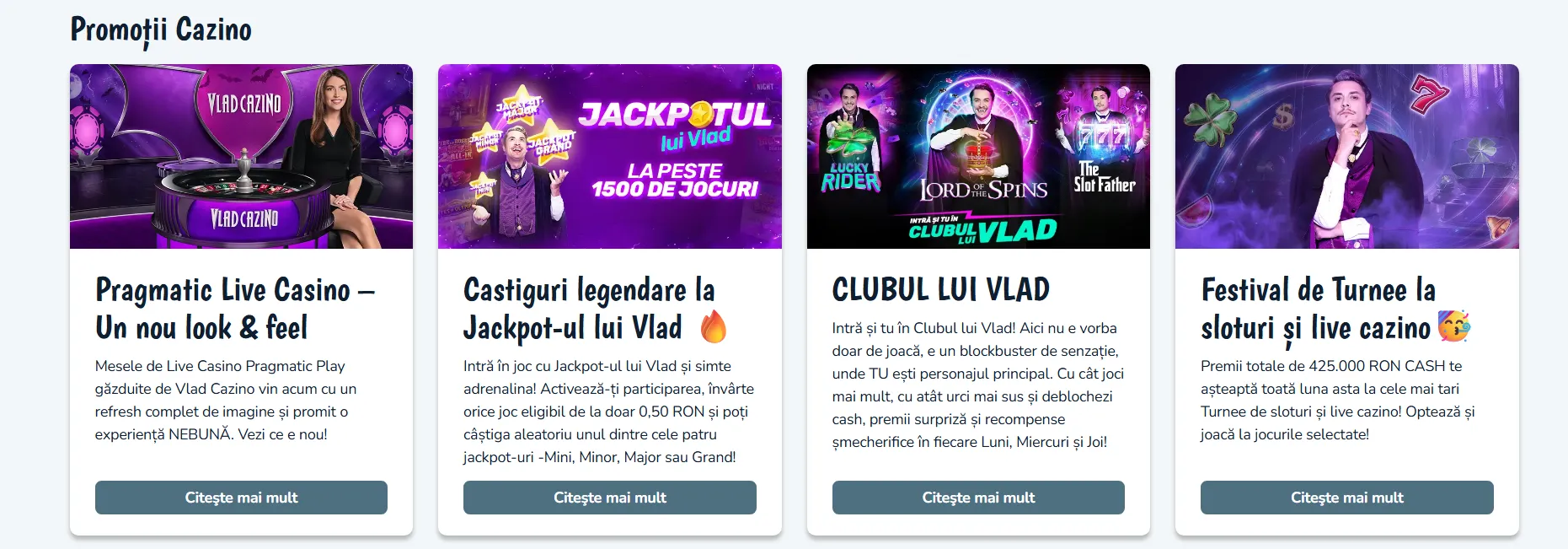Viewport: 1568px width, 549px height.
Task: Click The Slot Father logo
Action: coord(1104,177)
